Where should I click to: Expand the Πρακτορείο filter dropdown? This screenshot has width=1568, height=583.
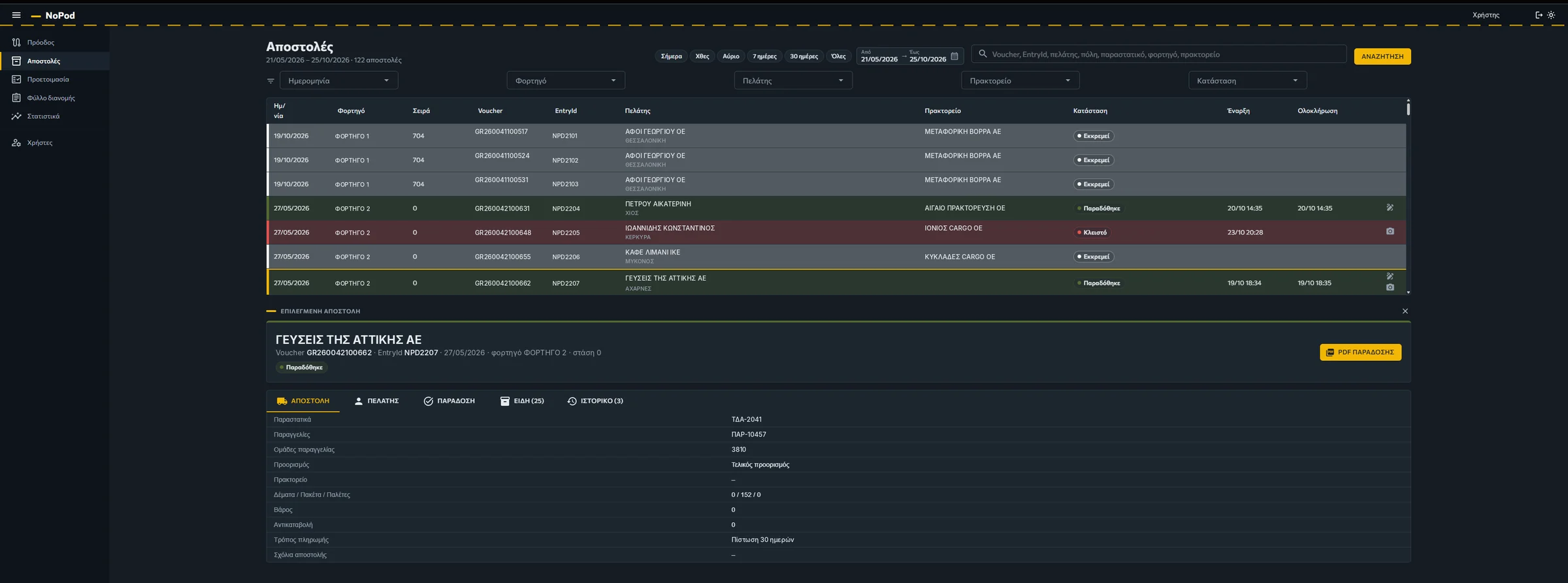(x=1020, y=81)
